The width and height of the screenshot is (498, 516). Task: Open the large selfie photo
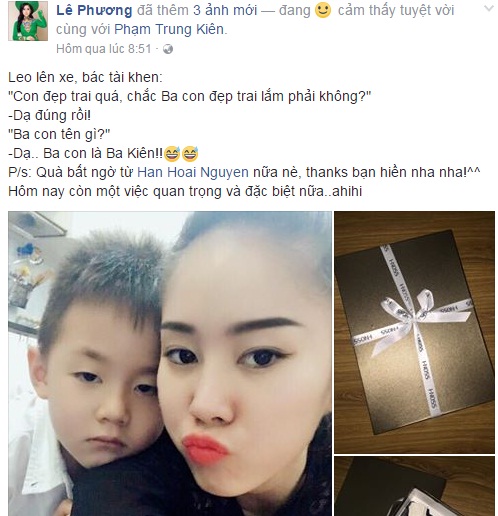170,363
